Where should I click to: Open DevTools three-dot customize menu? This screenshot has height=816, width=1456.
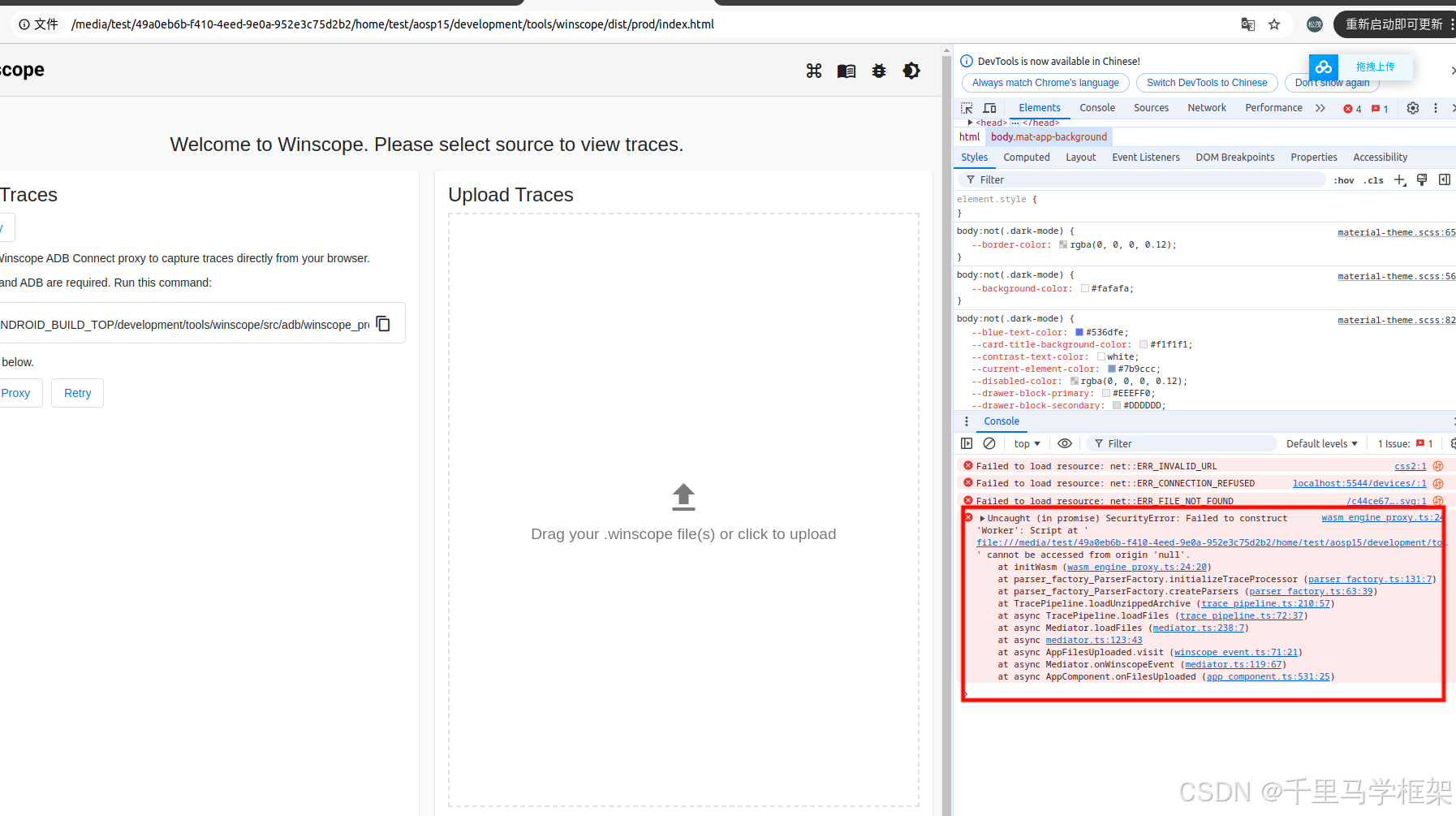click(1435, 108)
